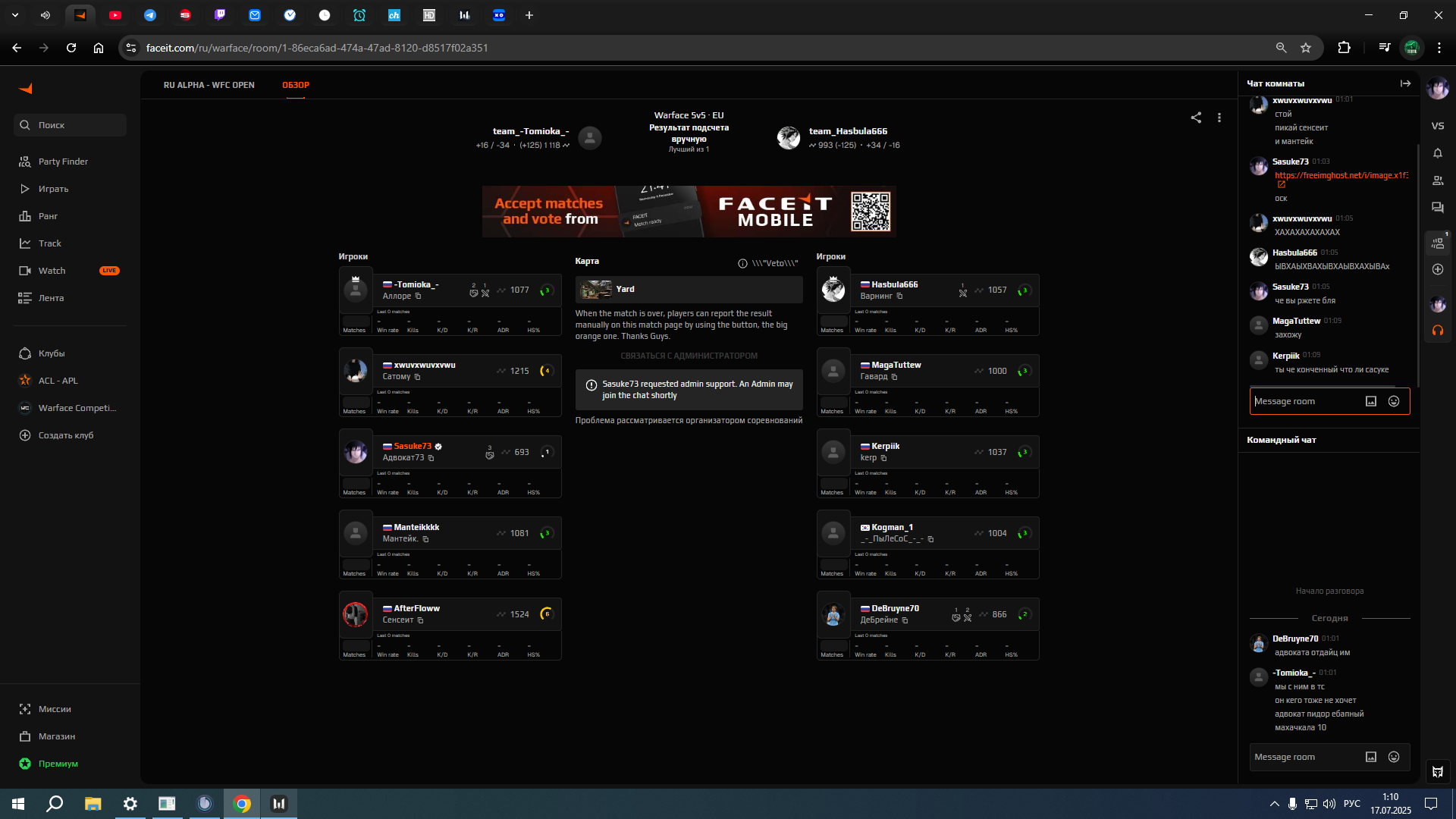Open emoji picker in room chat

pos(1394,401)
